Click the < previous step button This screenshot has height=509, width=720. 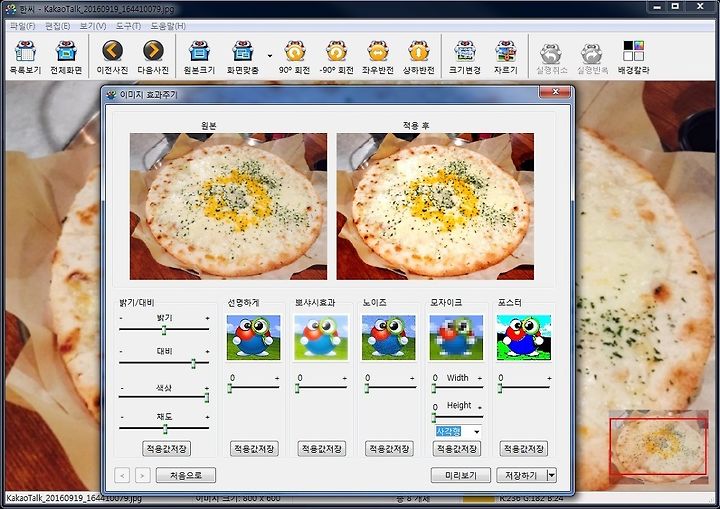click(x=122, y=475)
